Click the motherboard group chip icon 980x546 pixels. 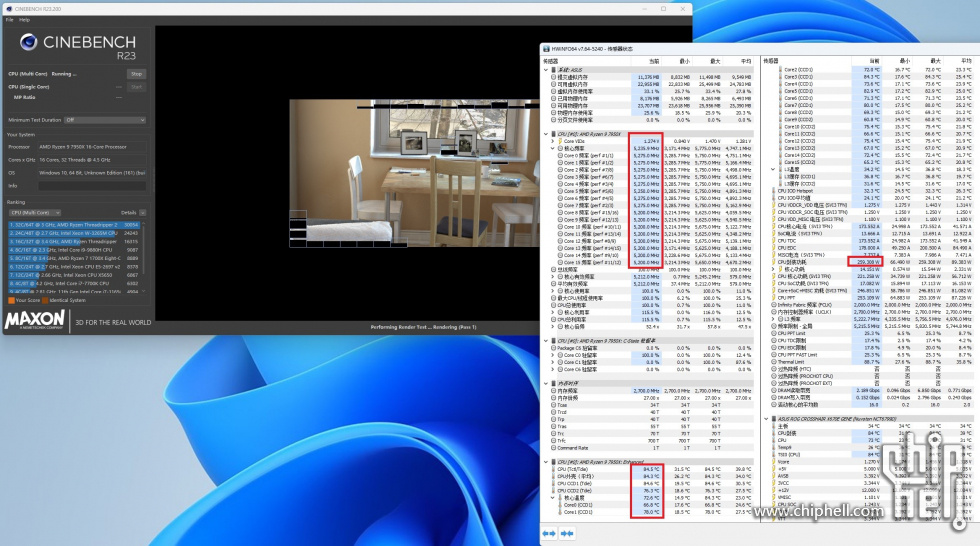tap(774, 419)
